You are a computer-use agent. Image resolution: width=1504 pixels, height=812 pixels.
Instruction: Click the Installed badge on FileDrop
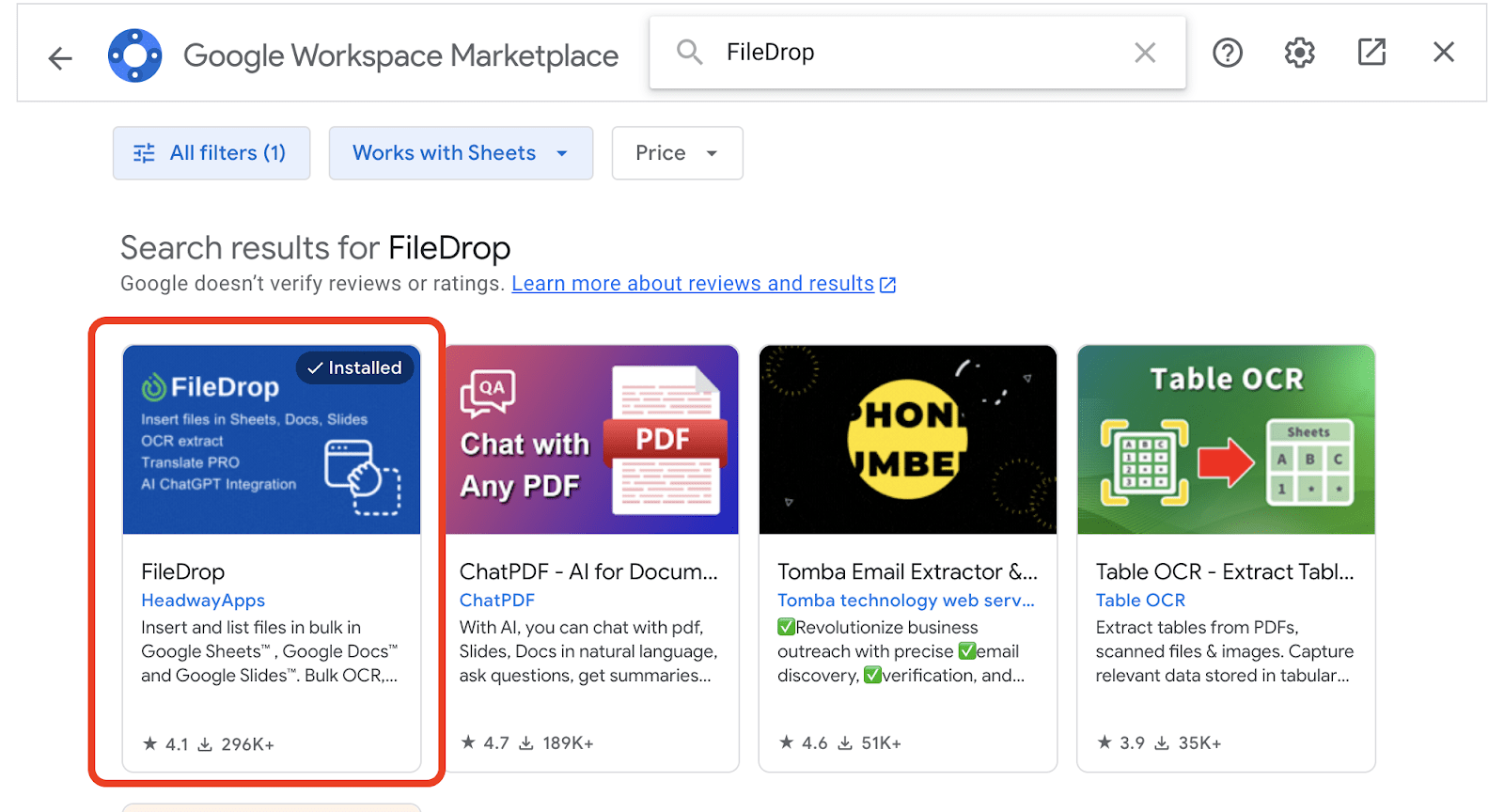[355, 367]
